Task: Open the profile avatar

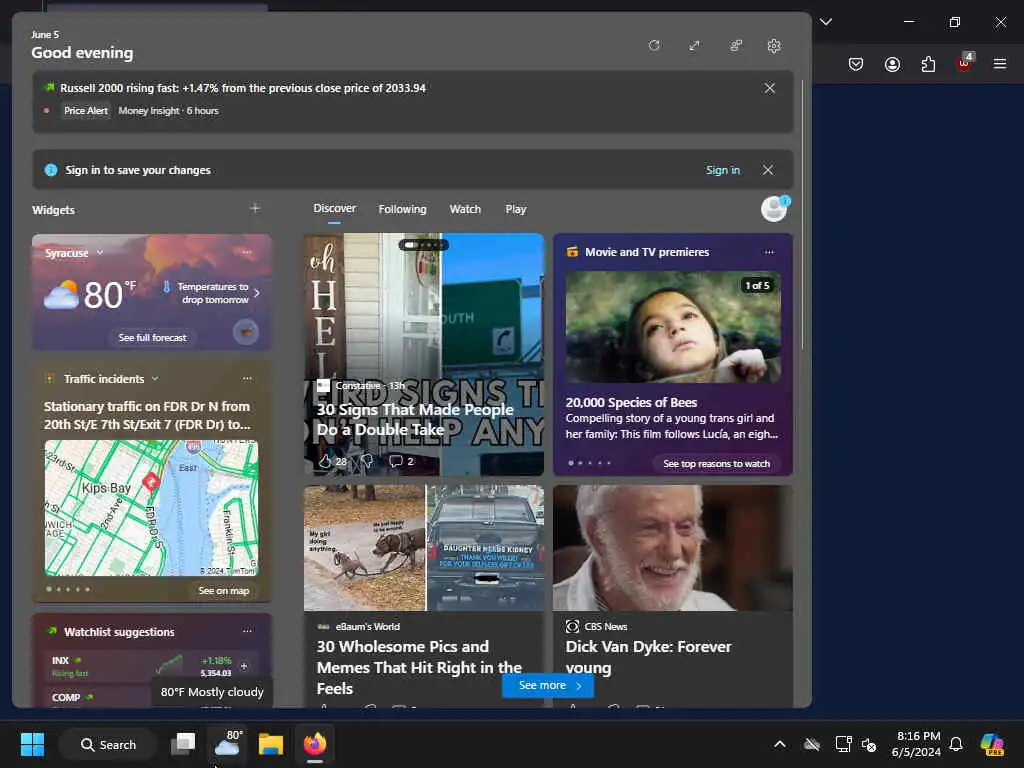Action: click(775, 209)
